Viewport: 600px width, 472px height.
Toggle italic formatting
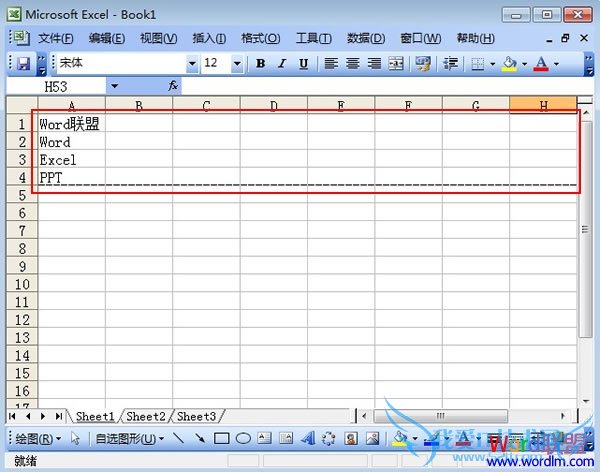coord(280,63)
